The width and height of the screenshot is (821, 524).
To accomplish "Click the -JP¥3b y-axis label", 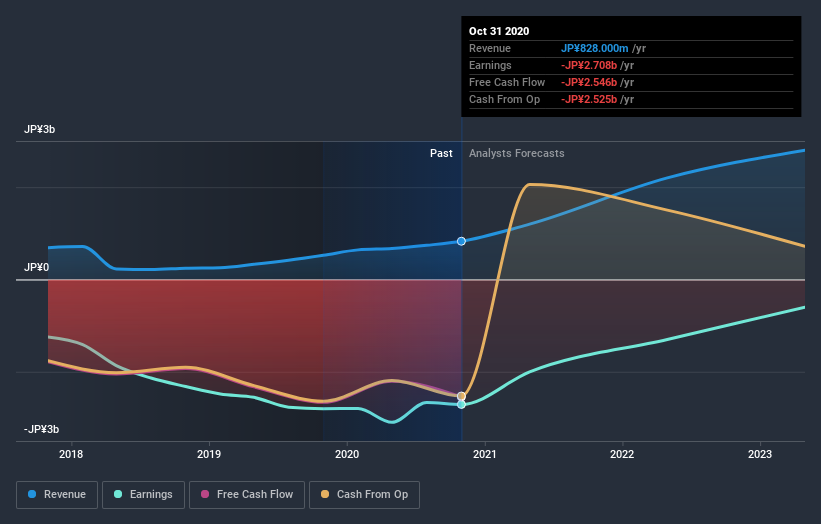I will (x=41, y=429).
